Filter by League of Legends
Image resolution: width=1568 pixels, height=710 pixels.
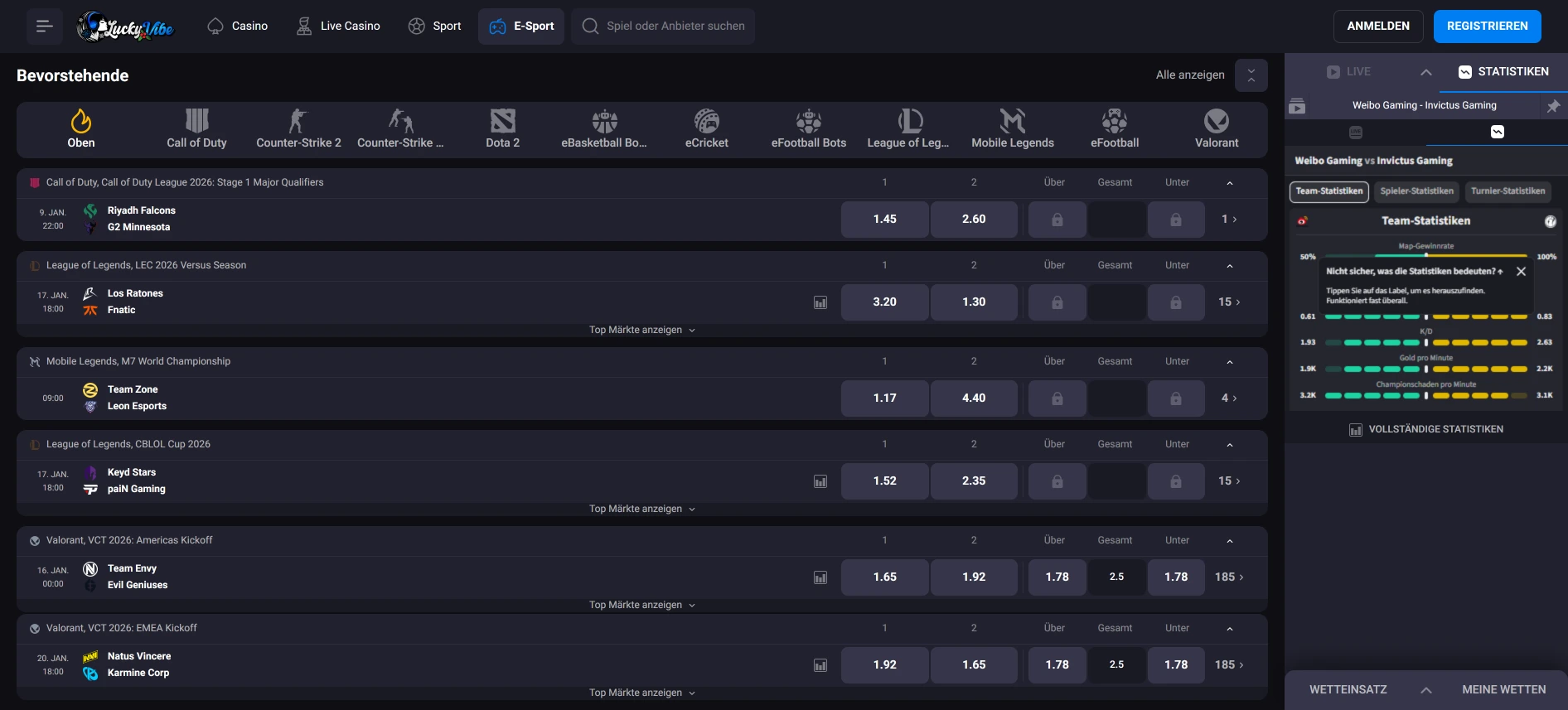pyautogui.click(x=908, y=129)
